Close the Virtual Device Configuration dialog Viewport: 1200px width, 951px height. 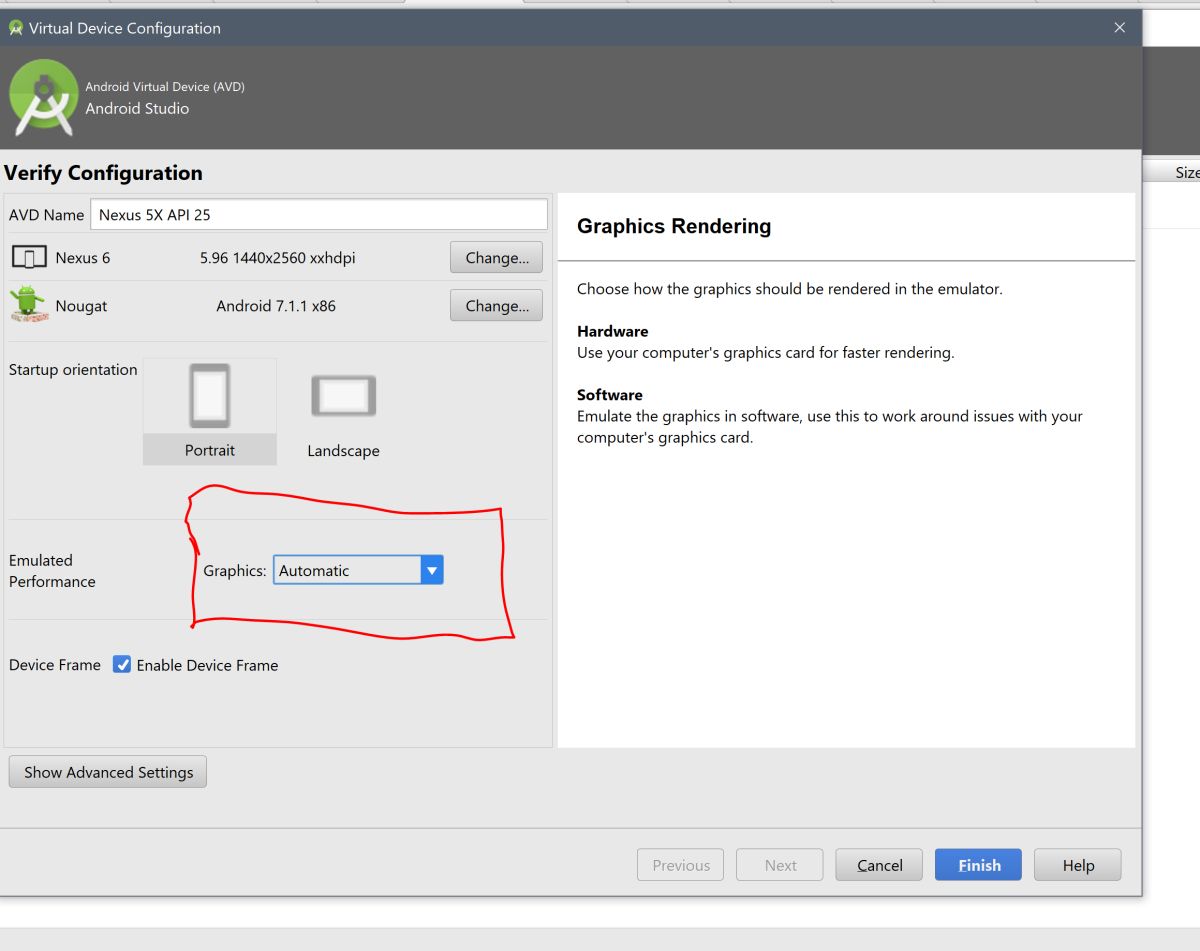(x=1120, y=28)
